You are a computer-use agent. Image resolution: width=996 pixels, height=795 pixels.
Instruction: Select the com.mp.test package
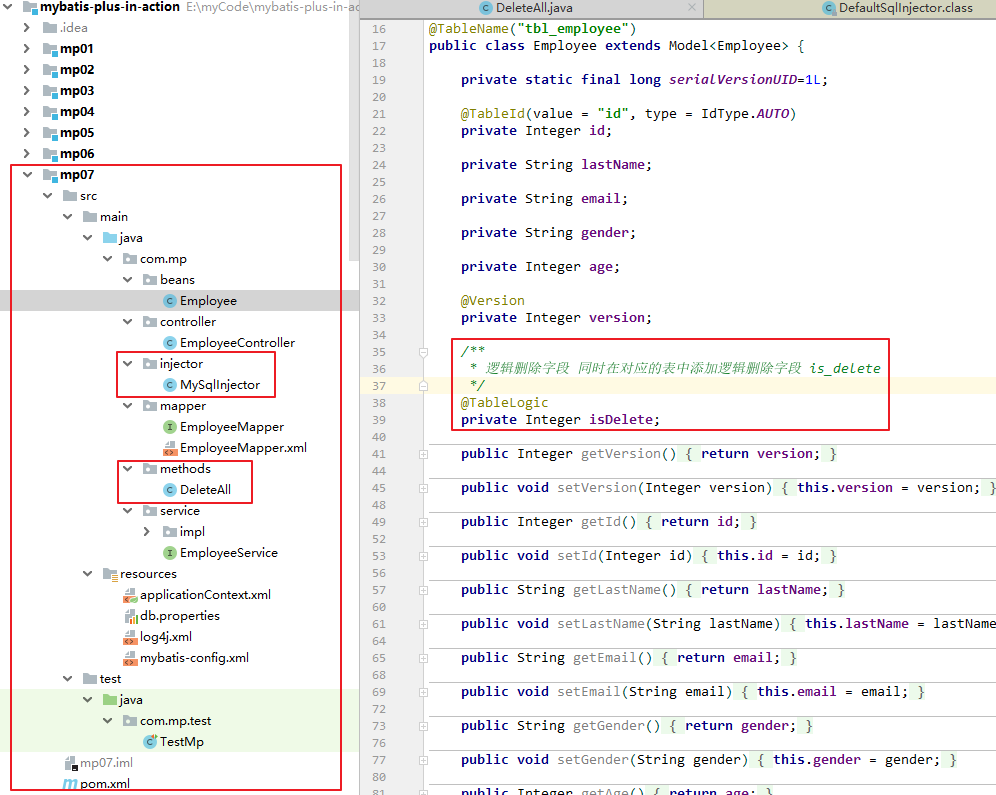pos(175,721)
